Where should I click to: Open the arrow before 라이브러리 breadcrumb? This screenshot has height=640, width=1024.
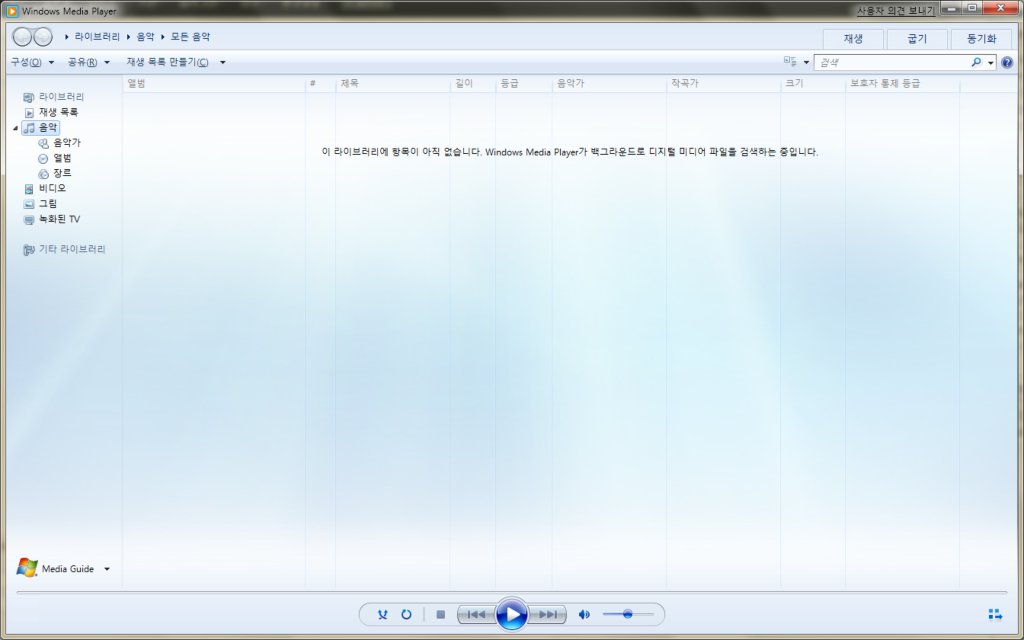(67, 37)
